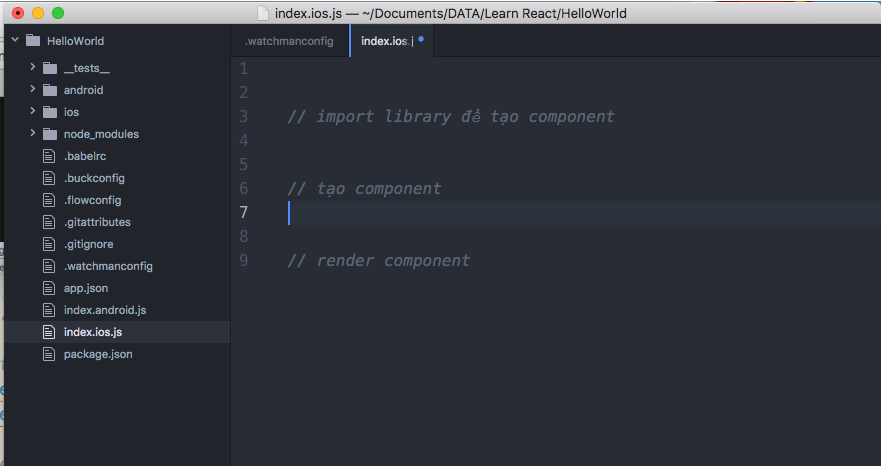881x466 pixels.
Task: Click the .gitattributes file icon
Action: 49,222
